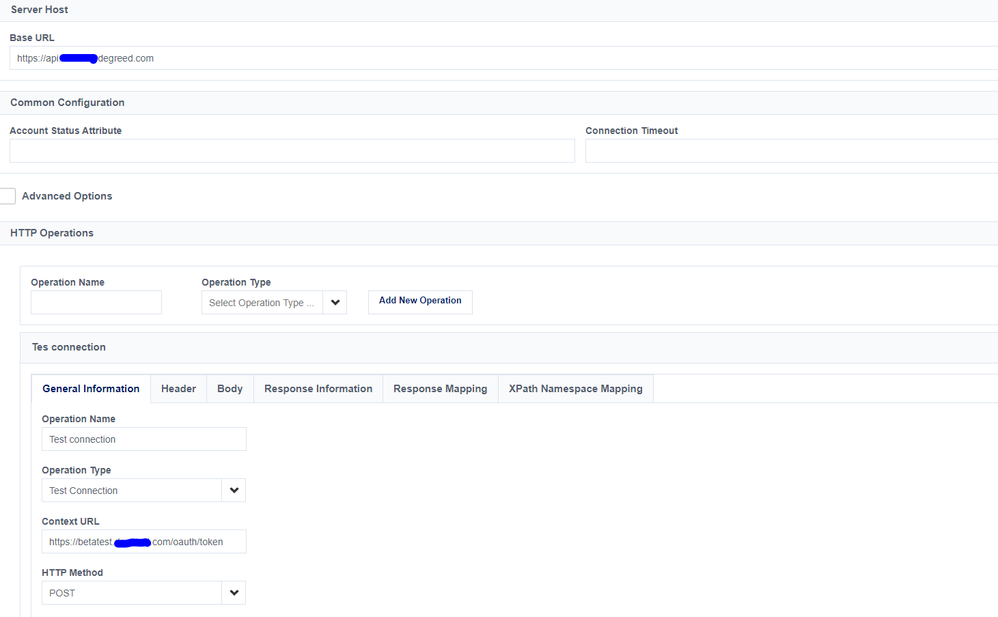The width and height of the screenshot is (998, 617).
Task: Click the Context URL input field
Action: 144,541
